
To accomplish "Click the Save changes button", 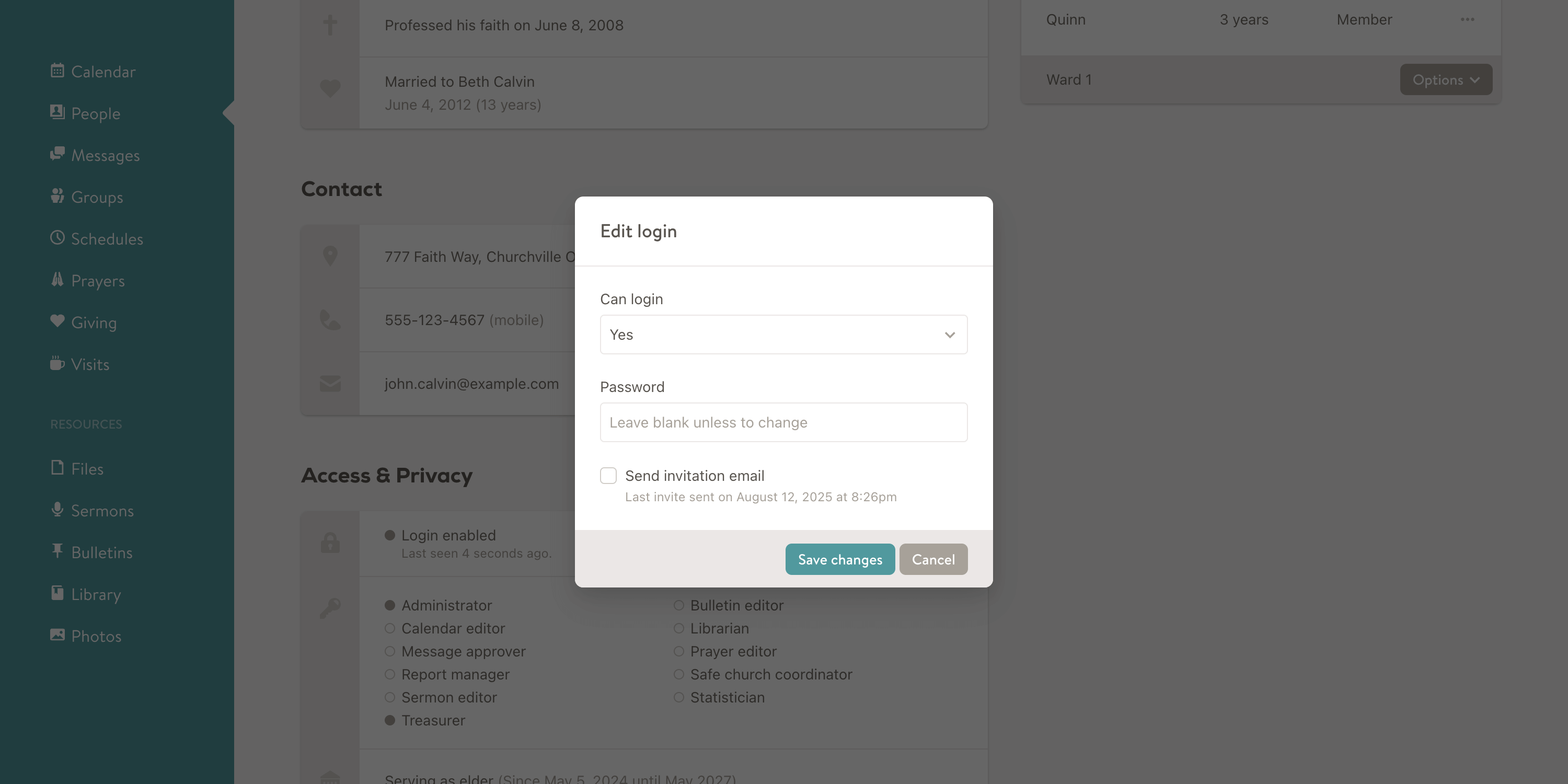I will (840, 559).
